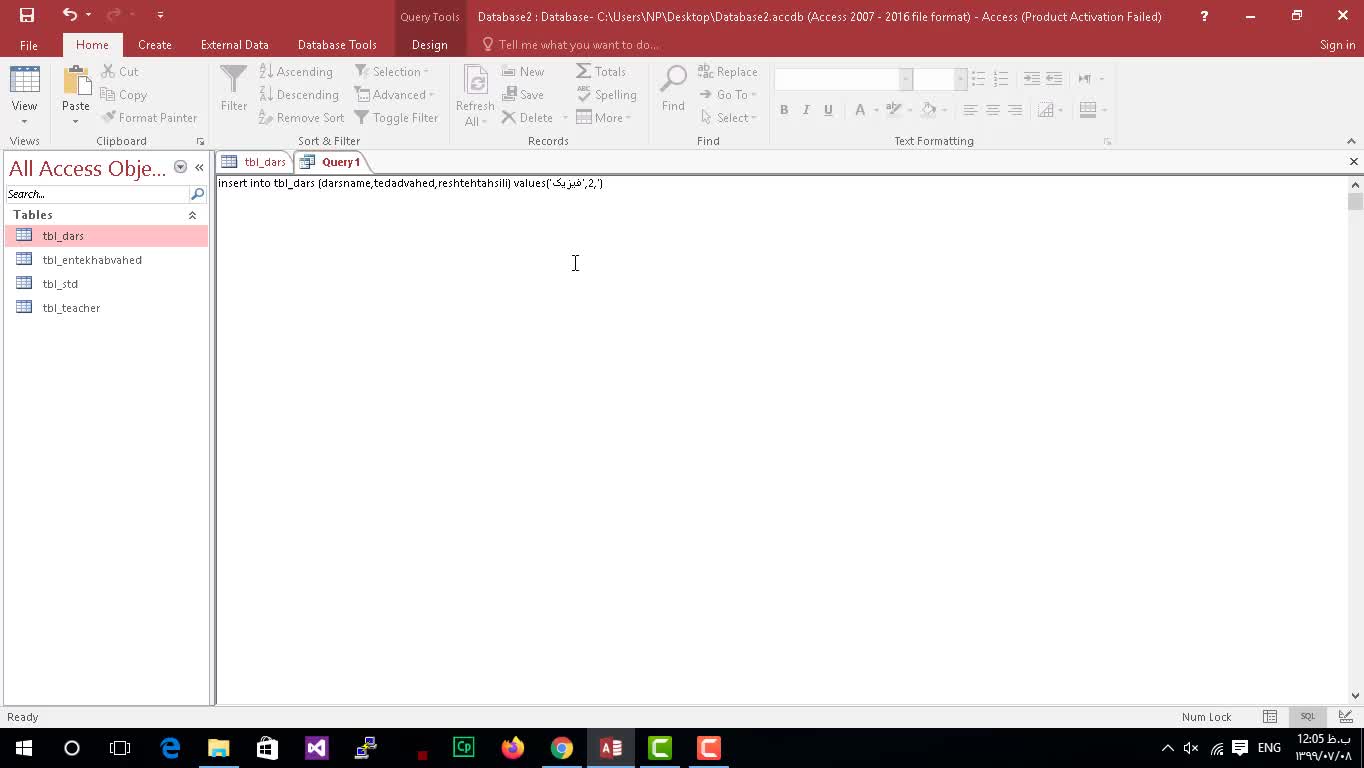
Task: Collapse the Tables group in navigation pane
Action: (x=192, y=215)
